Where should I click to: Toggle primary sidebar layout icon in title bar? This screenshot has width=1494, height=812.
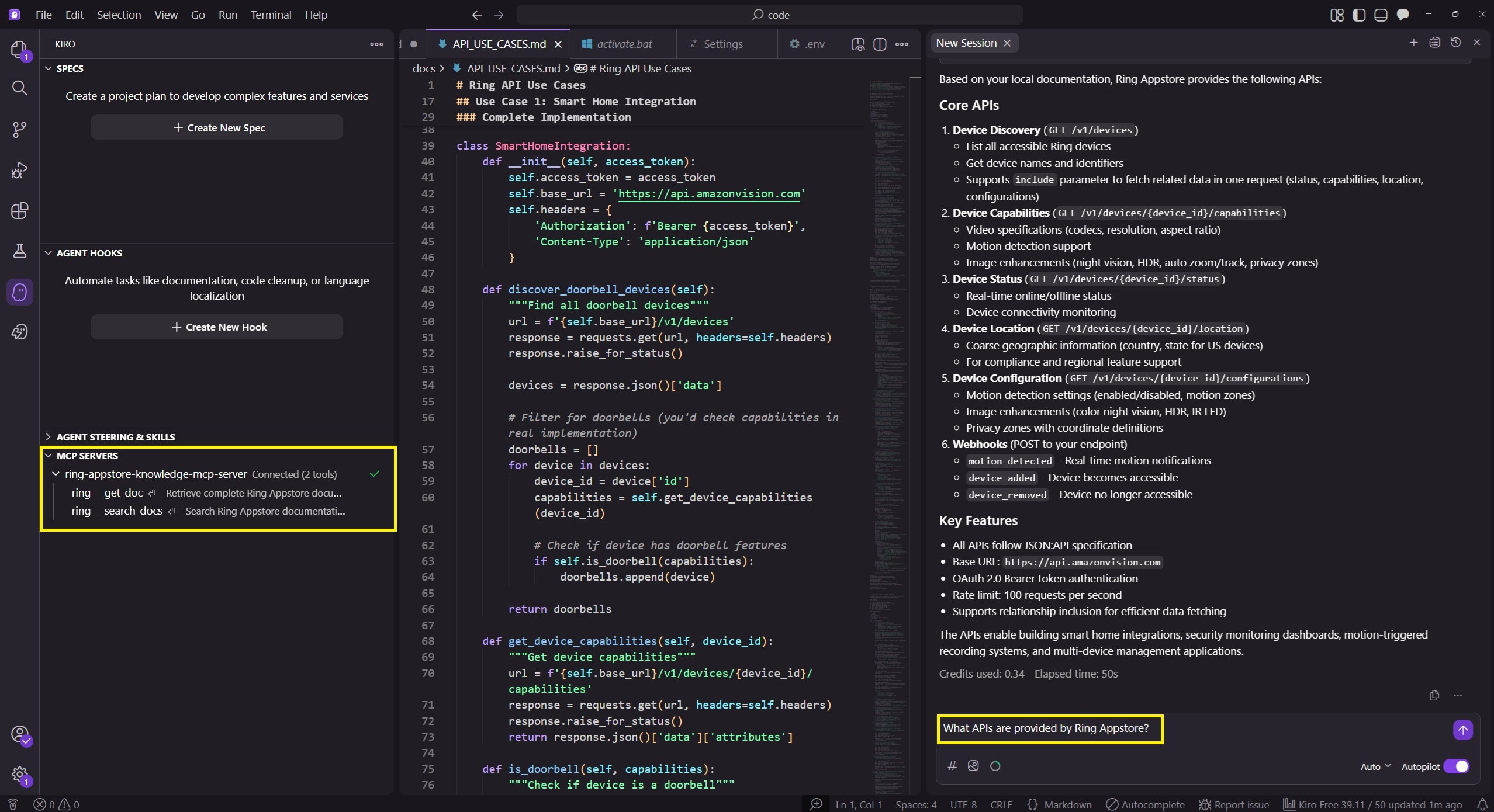pos(1359,15)
